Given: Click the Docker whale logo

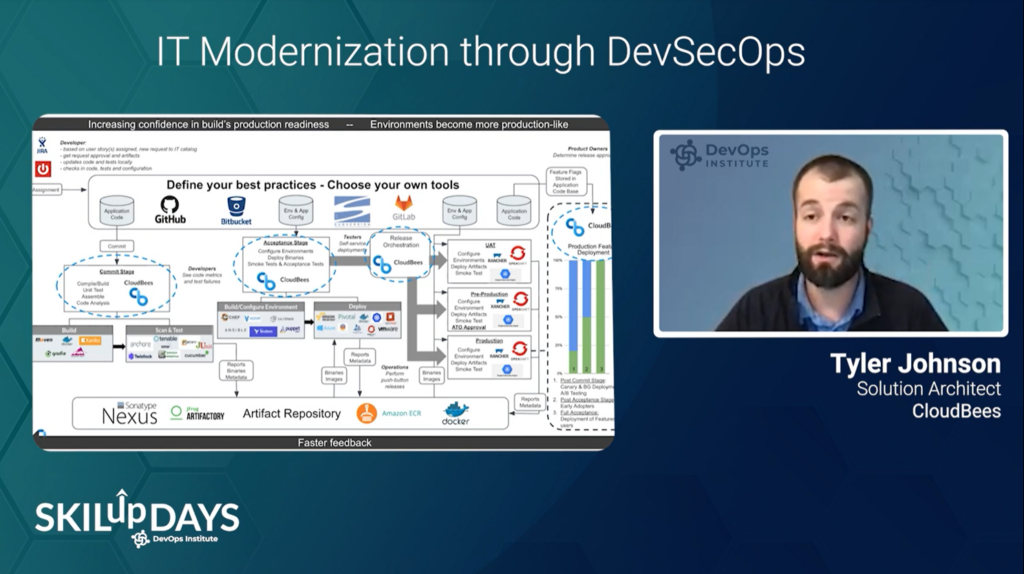Looking at the screenshot, I should click(455, 413).
